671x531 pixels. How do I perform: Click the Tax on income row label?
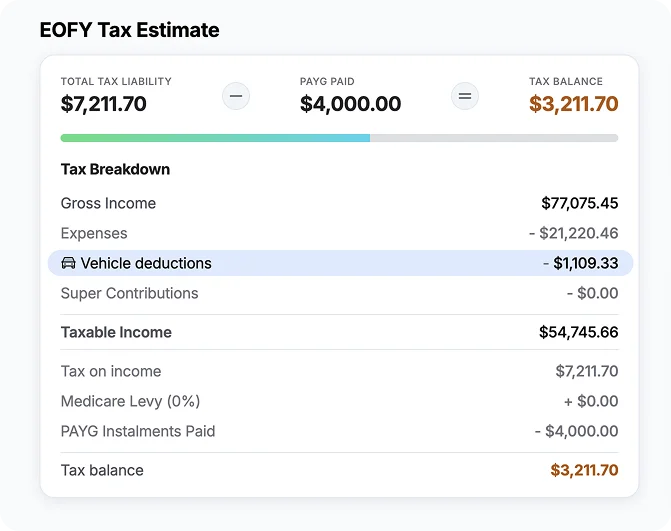(x=111, y=371)
